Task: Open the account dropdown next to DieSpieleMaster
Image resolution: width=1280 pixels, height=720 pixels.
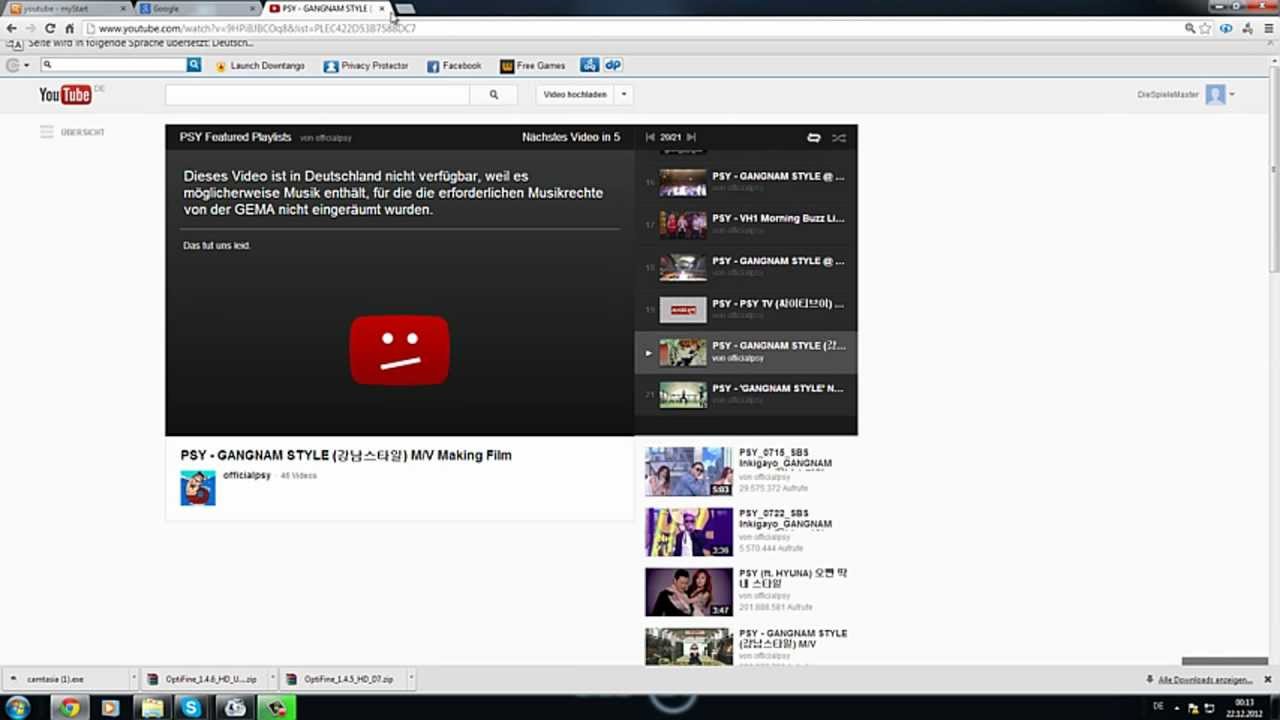Action: (x=1232, y=94)
